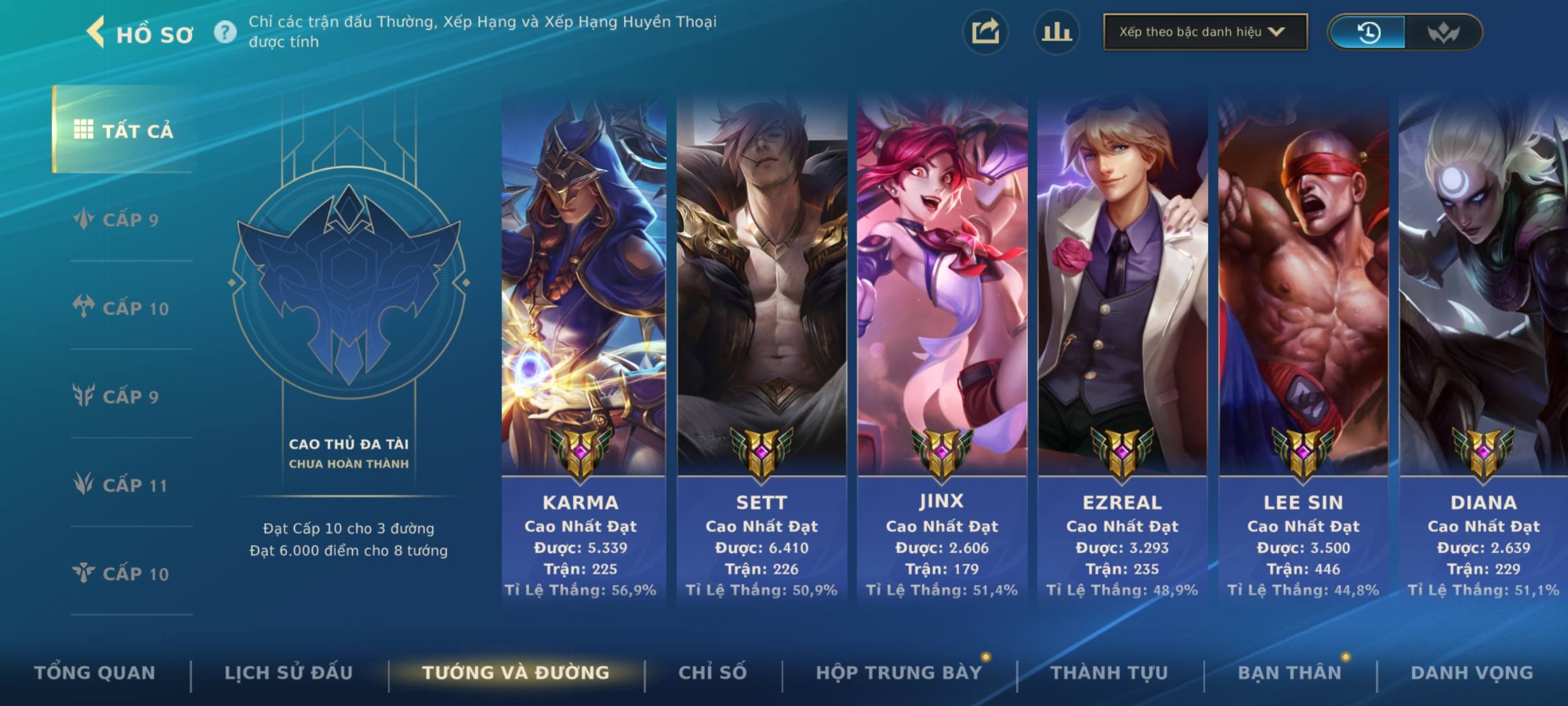1568x706 pixels.
Task: Open the question mark help icon
Action: click(225, 31)
